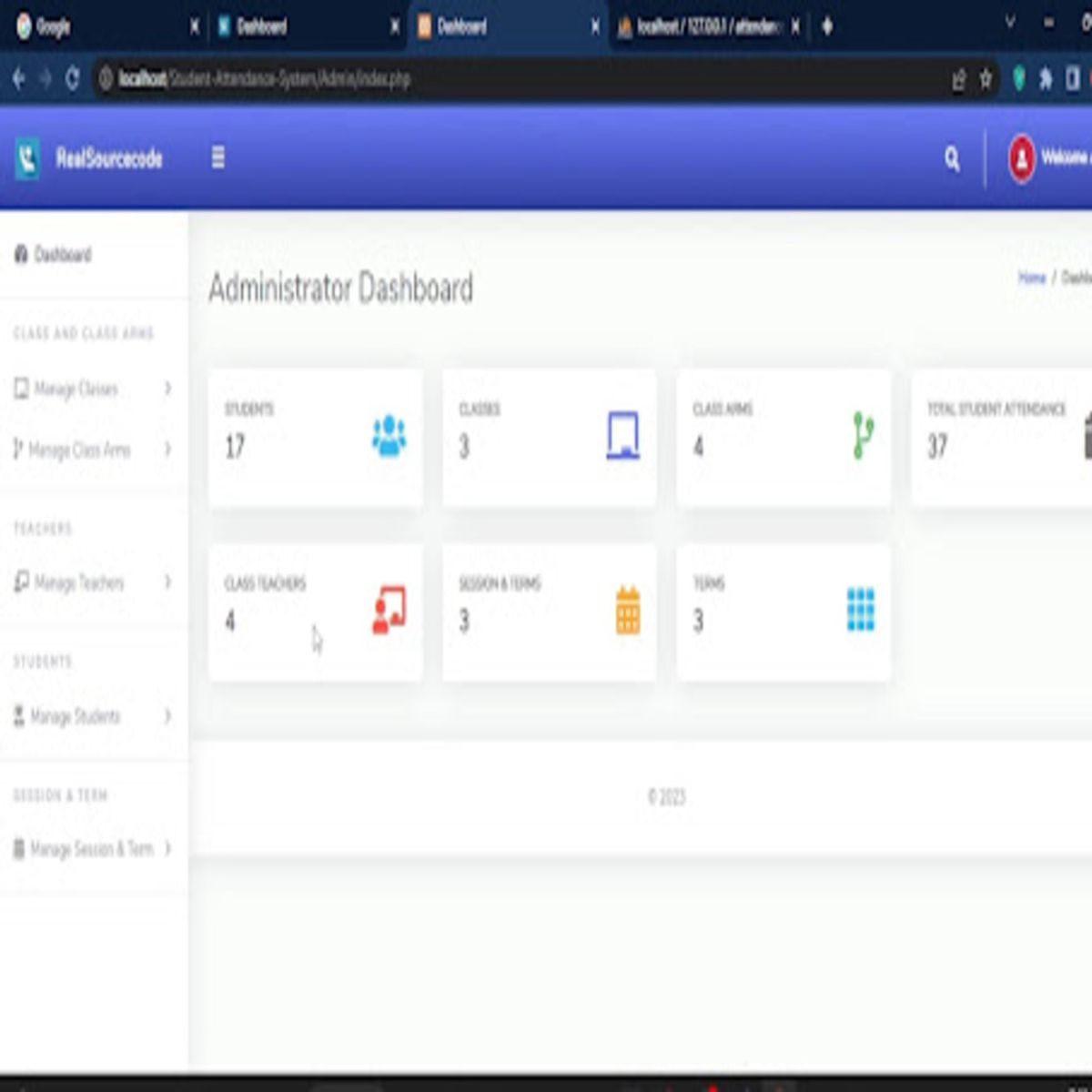Expand the Manage Students menu item

(x=76, y=716)
